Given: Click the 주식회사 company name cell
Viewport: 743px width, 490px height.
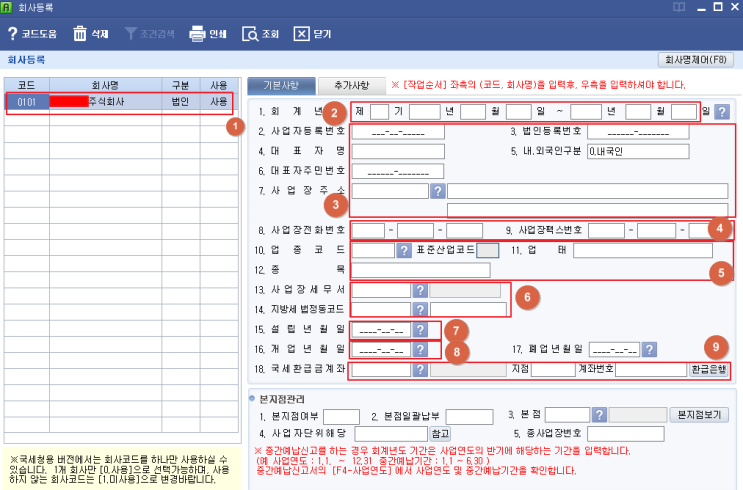Looking at the screenshot, I should tap(105, 102).
